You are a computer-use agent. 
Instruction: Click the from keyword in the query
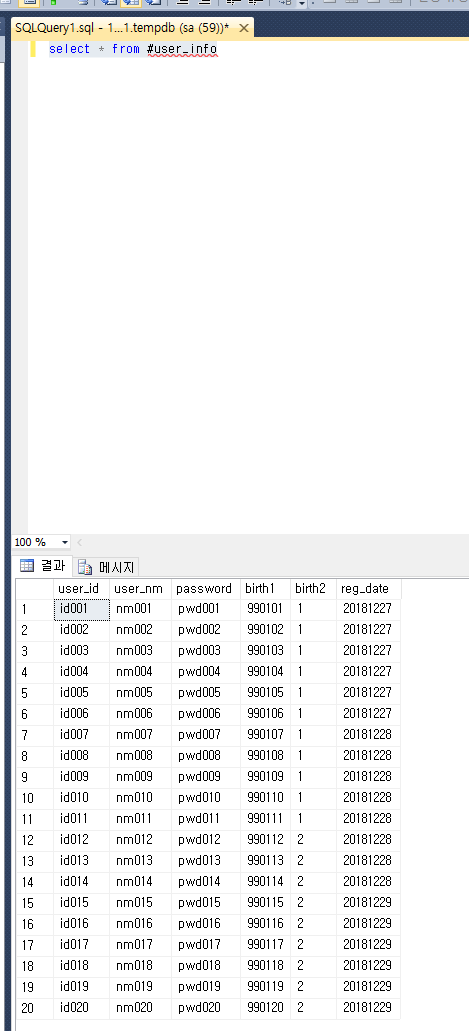click(x=126, y=49)
